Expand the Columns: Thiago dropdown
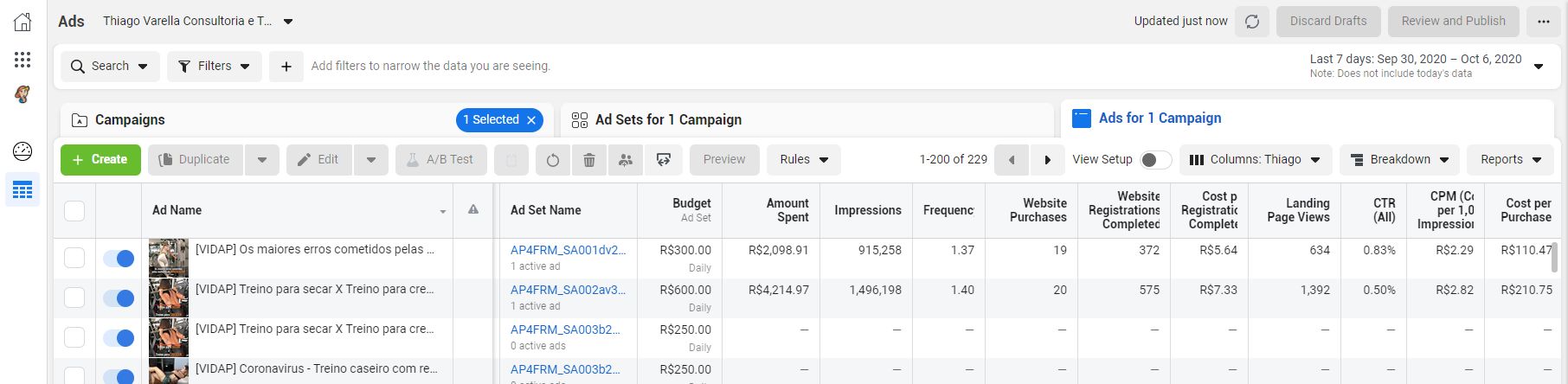 point(1255,160)
